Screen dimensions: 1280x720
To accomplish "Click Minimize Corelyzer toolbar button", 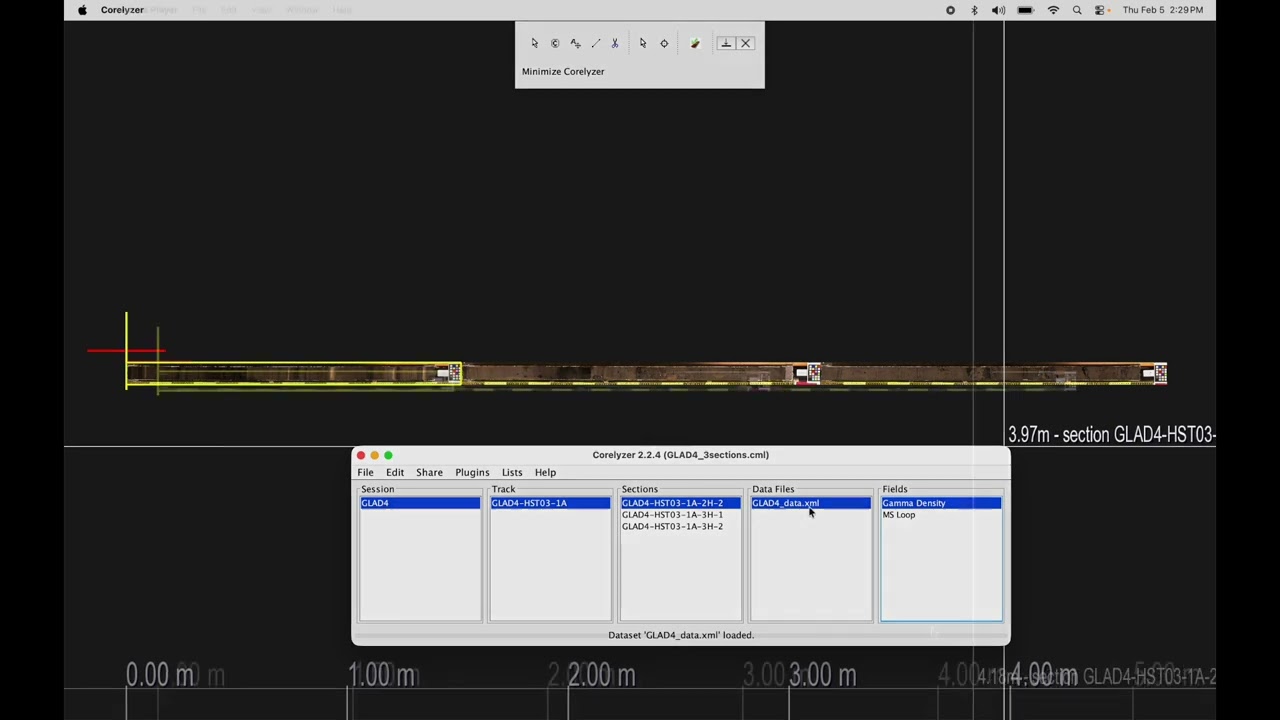I will click(x=726, y=43).
